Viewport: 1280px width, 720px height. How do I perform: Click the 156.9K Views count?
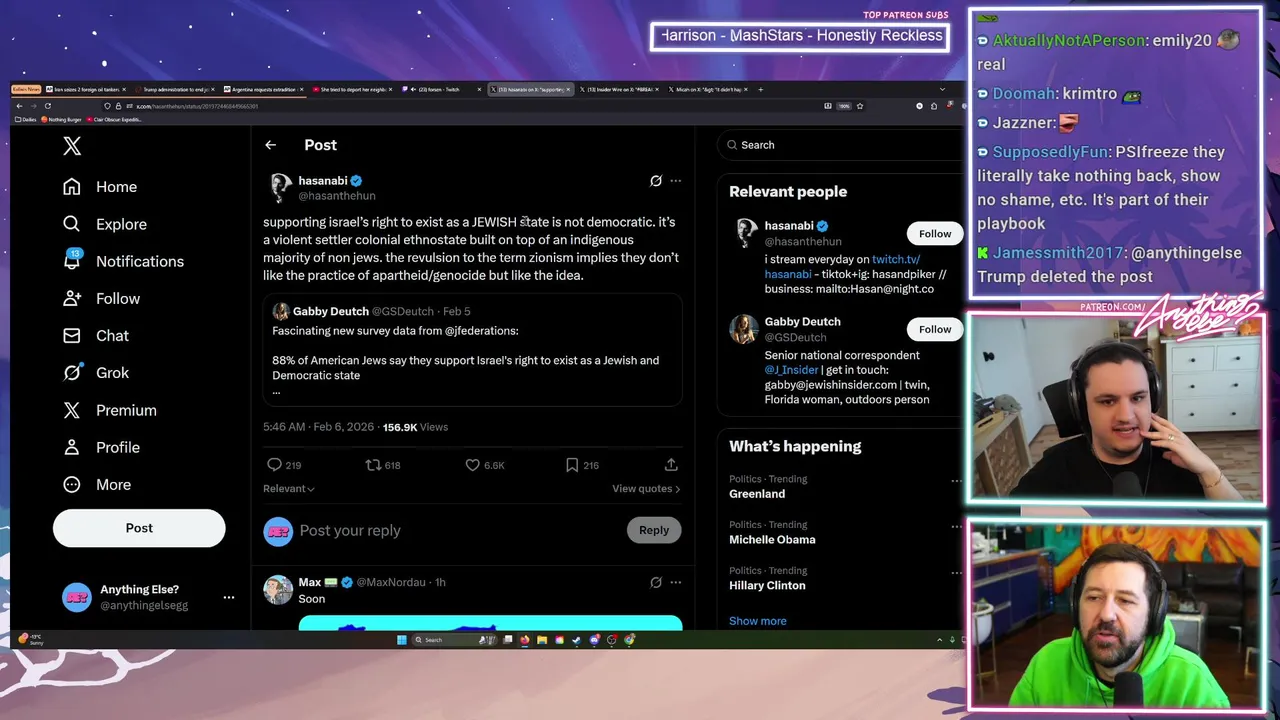(x=415, y=427)
